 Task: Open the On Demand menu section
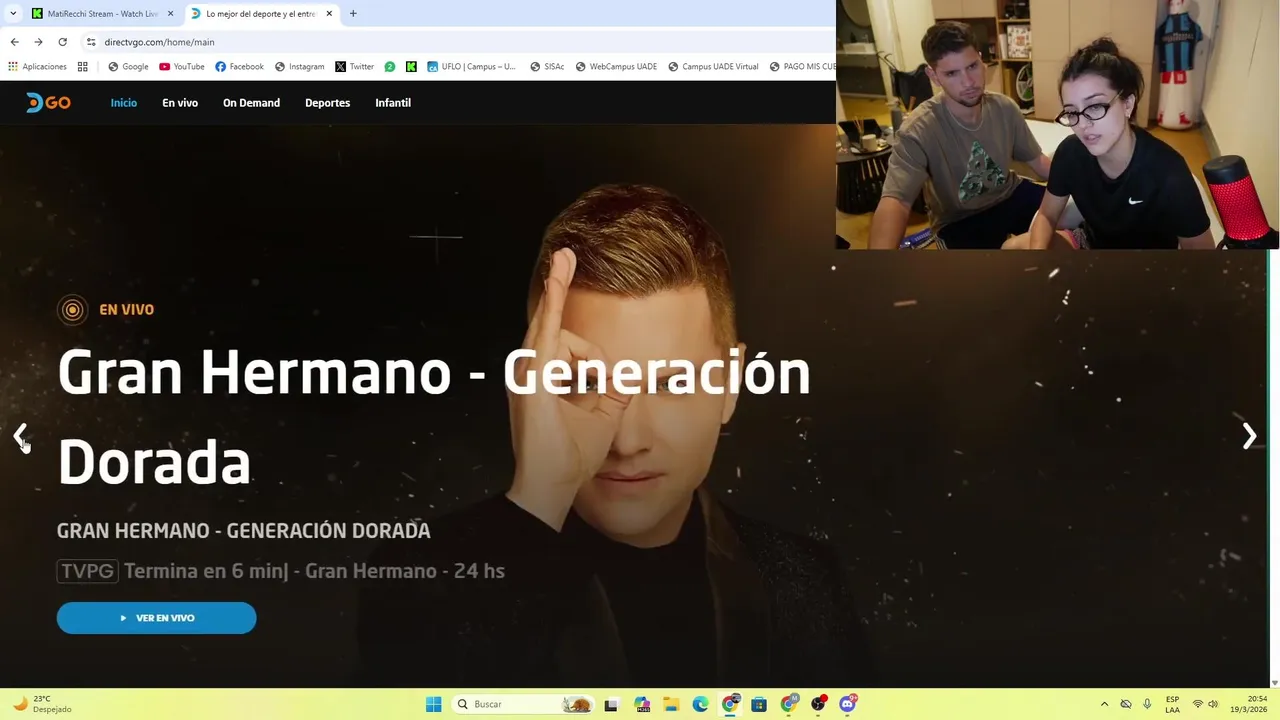click(x=251, y=103)
